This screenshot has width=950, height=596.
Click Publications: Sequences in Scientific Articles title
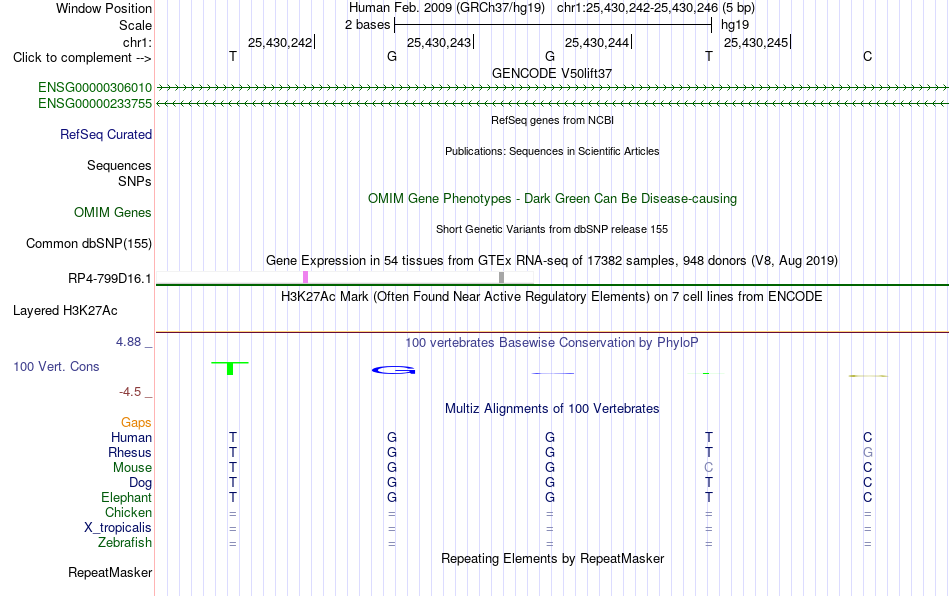point(552,151)
